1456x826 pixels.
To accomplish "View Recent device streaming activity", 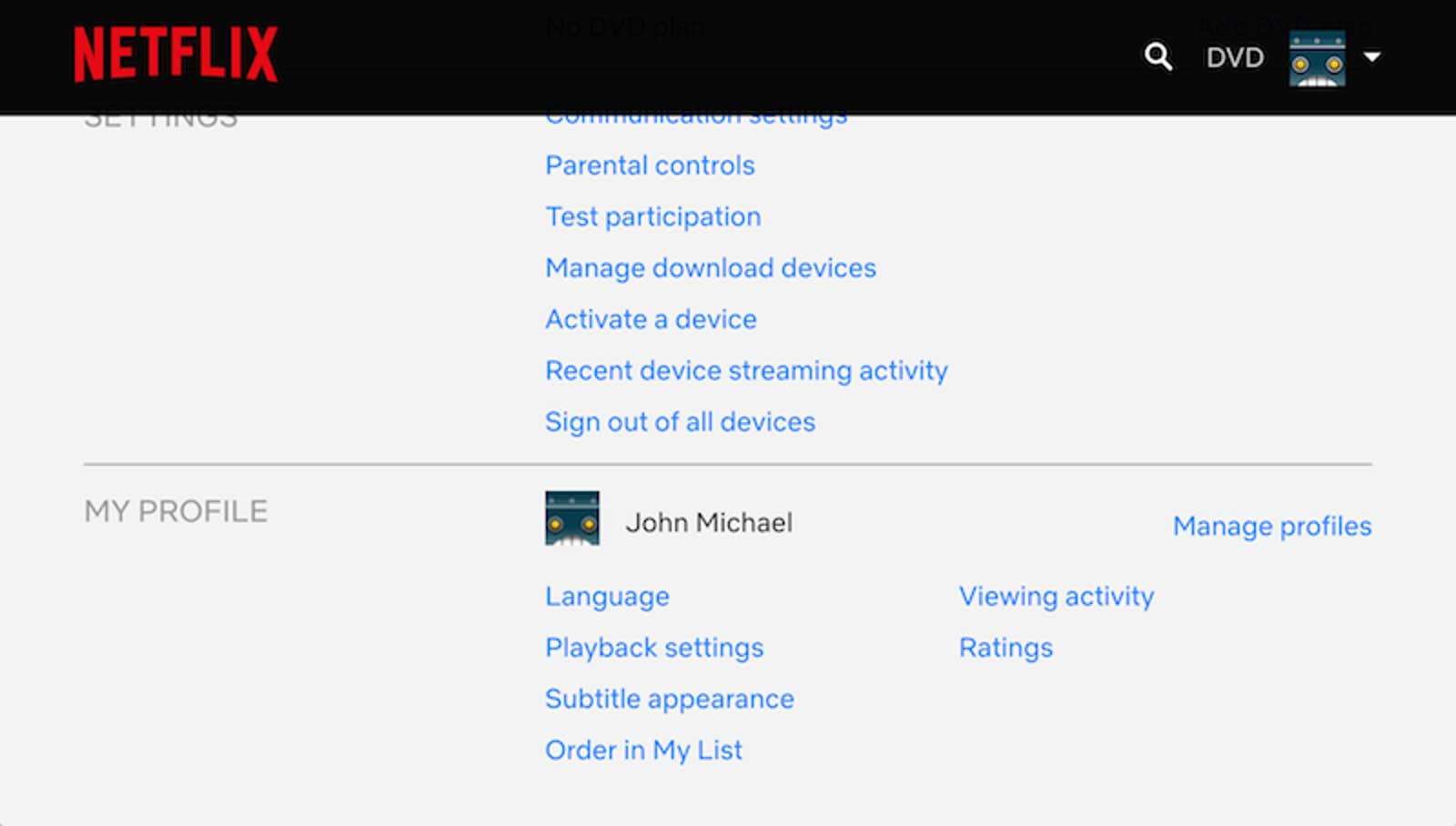I will tap(745, 370).
